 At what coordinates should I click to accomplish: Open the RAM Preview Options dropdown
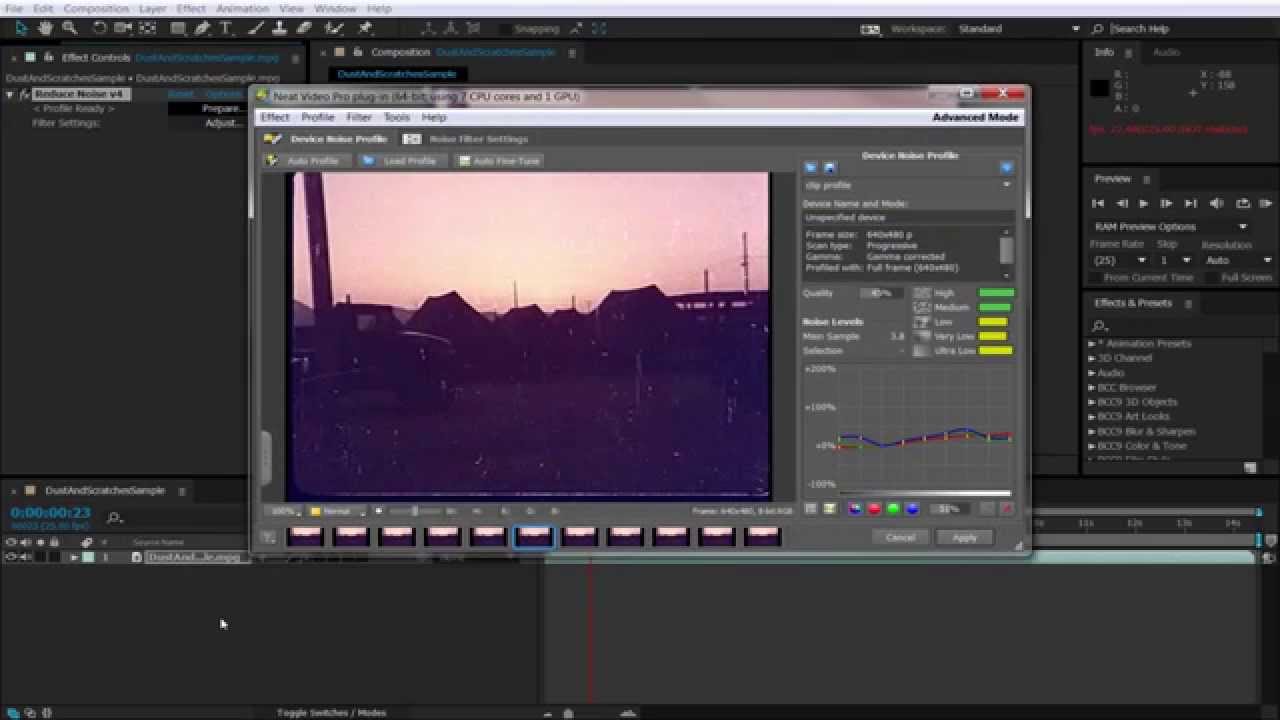pyautogui.click(x=1169, y=227)
